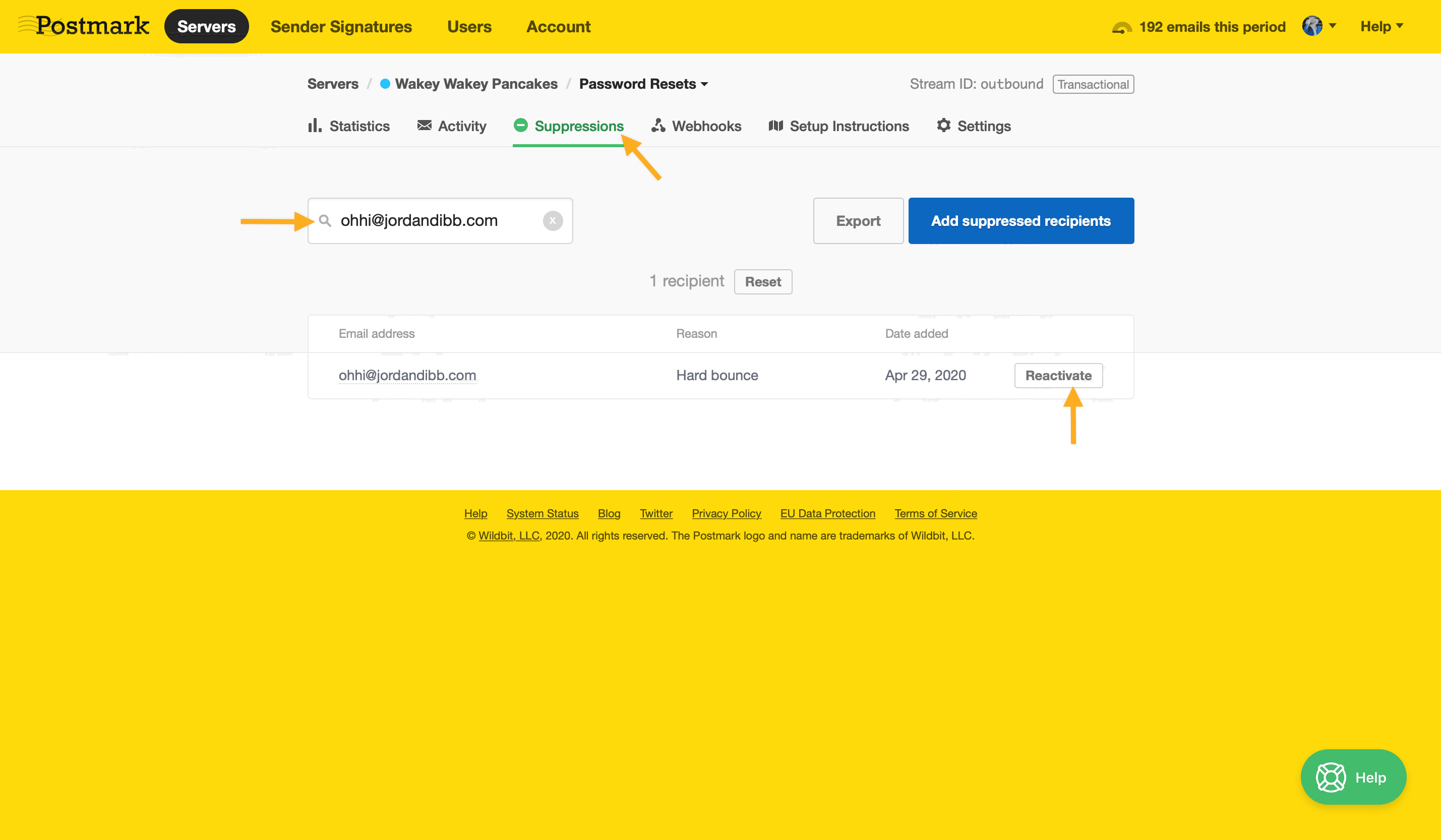The image size is (1441, 840).
Task: Click the Wildbit, LLC footer link
Action: coord(509,536)
